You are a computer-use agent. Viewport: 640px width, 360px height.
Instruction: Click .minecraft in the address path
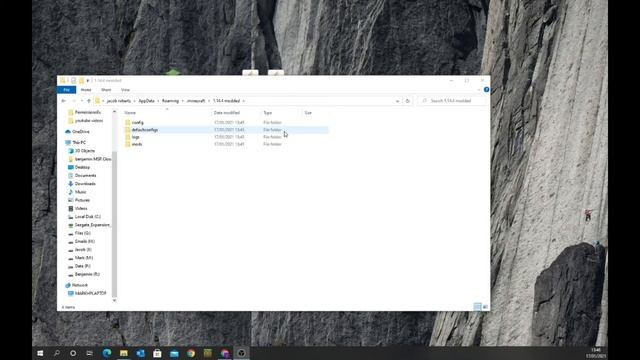196,101
